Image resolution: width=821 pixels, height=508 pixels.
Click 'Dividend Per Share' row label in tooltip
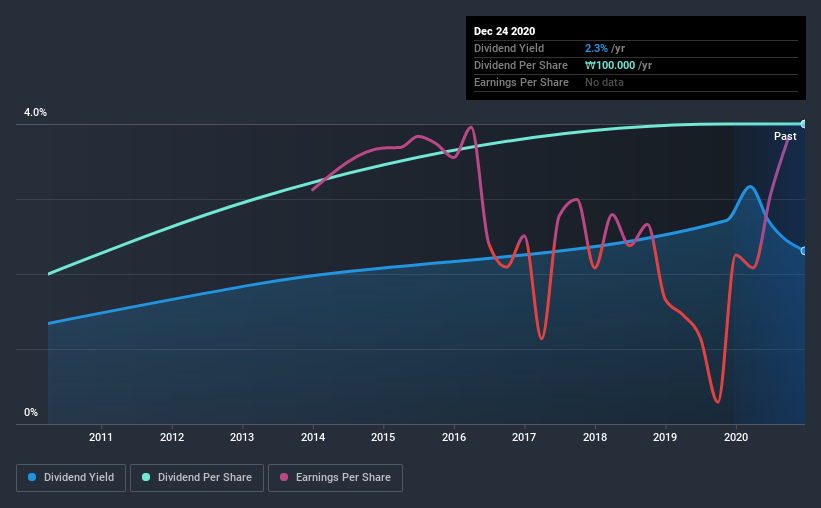[x=520, y=65]
